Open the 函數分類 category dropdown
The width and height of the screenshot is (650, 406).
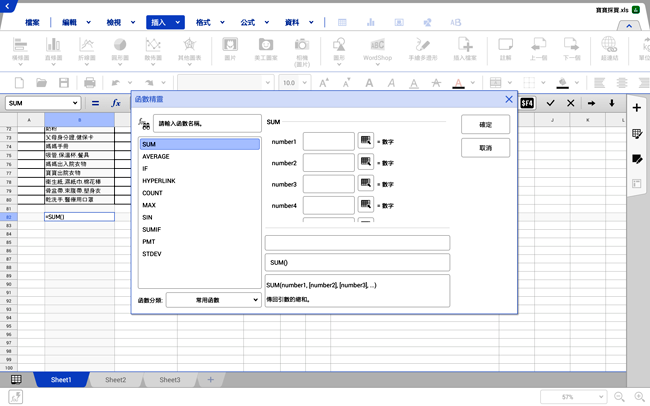pos(214,300)
